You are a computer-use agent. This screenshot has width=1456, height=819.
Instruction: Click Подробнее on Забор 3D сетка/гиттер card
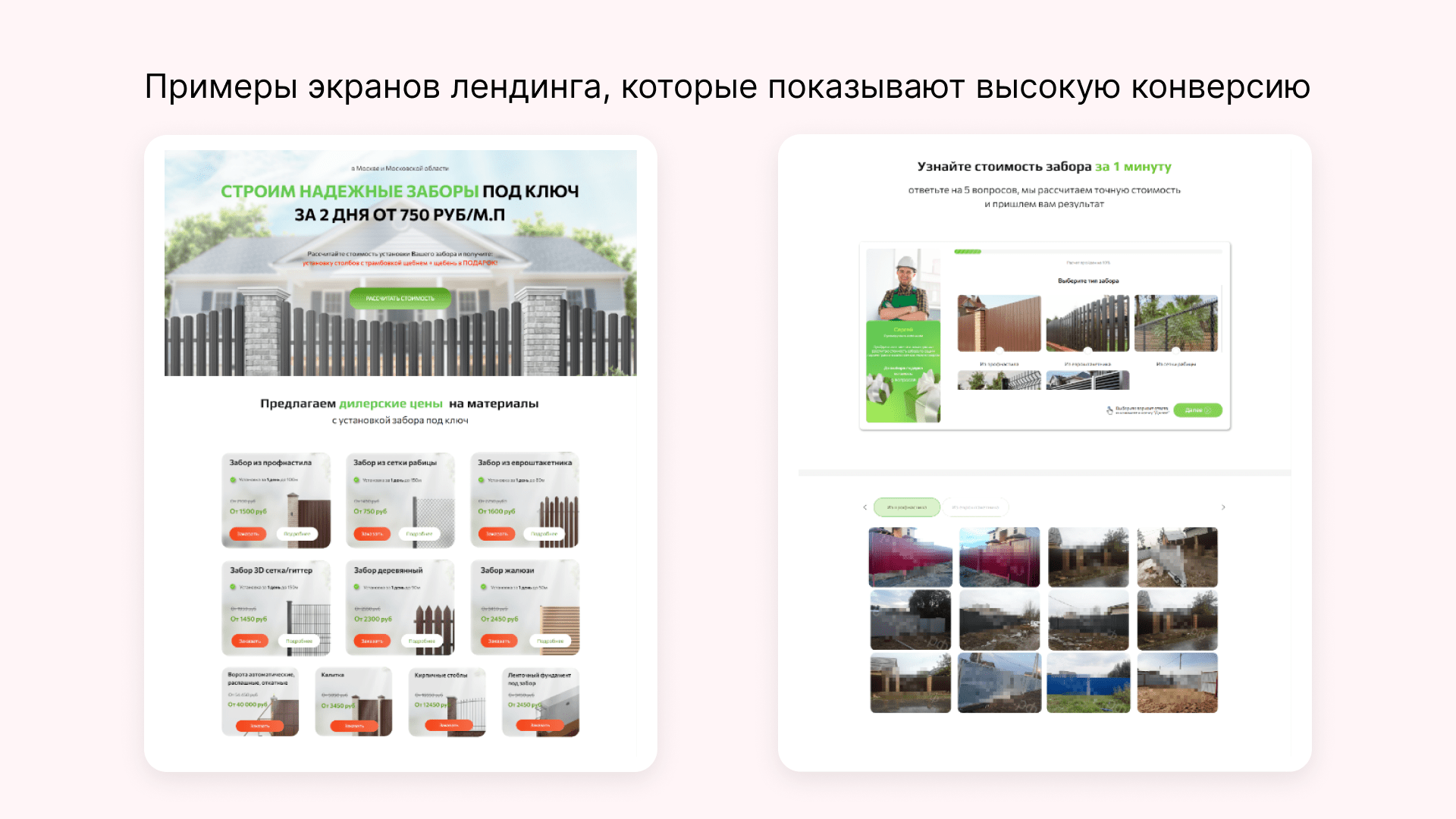[299, 642]
